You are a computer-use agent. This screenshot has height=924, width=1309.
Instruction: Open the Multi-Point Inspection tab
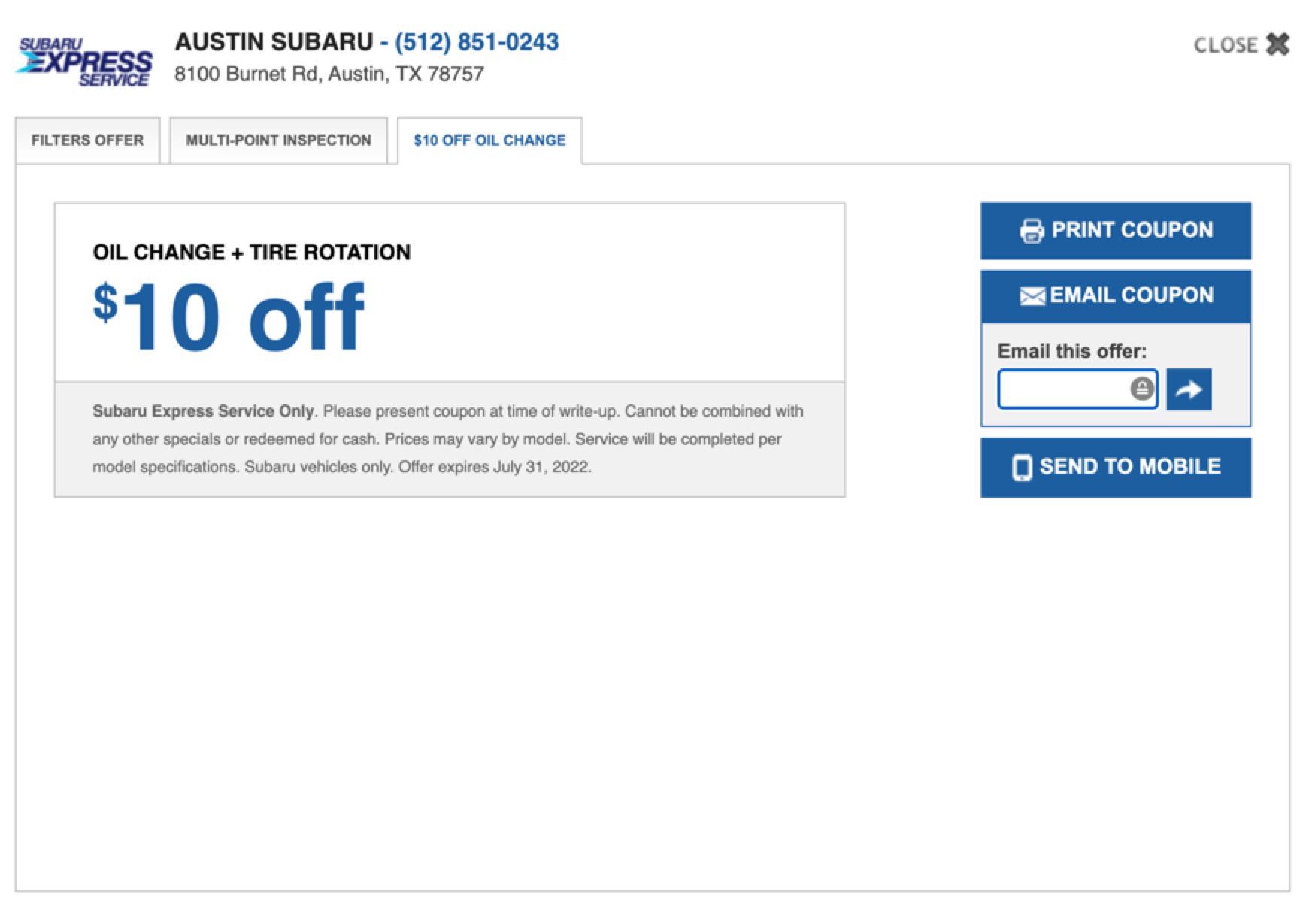coord(278,141)
